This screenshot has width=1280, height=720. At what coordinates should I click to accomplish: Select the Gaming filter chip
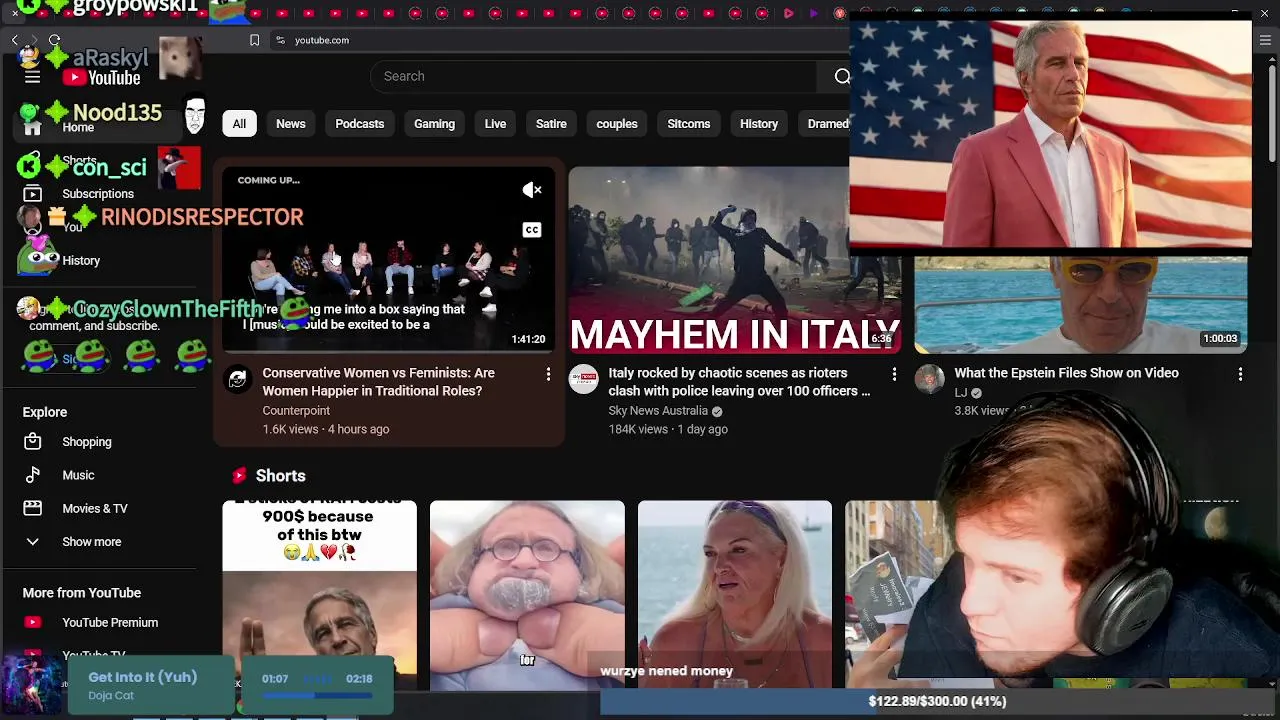click(x=434, y=124)
